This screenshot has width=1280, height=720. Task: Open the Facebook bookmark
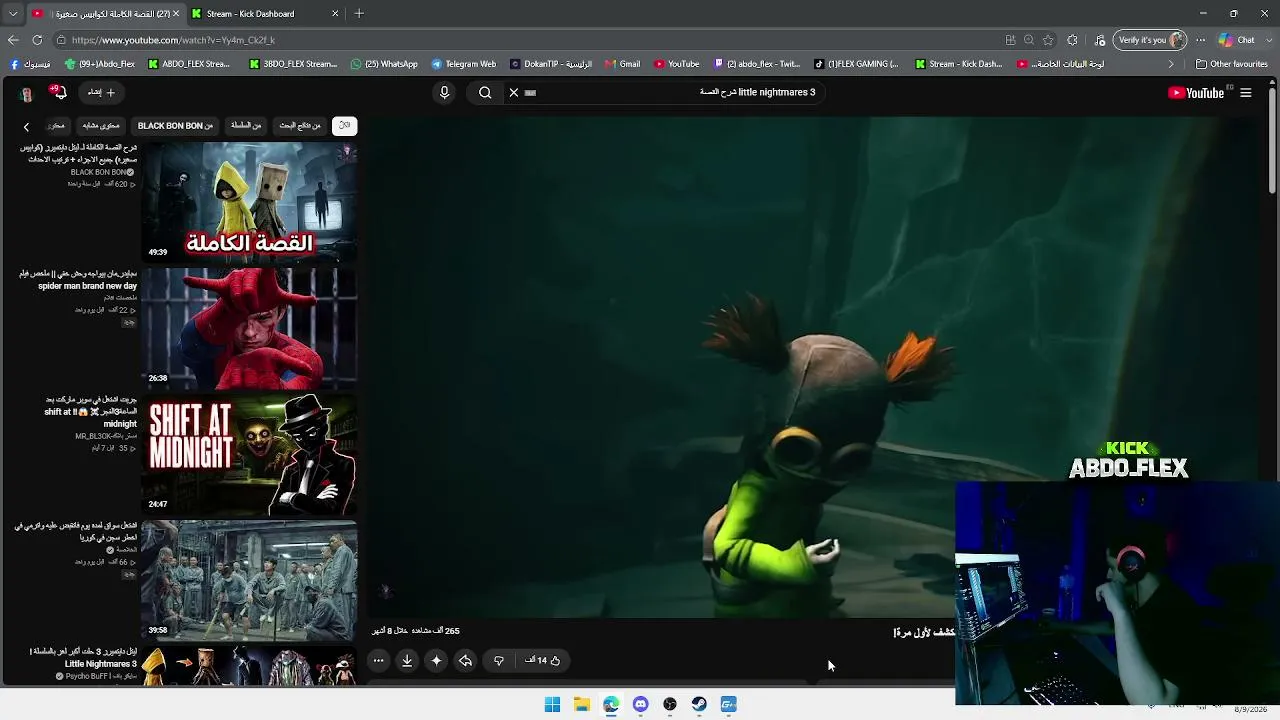pyautogui.click(x=30, y=64)
